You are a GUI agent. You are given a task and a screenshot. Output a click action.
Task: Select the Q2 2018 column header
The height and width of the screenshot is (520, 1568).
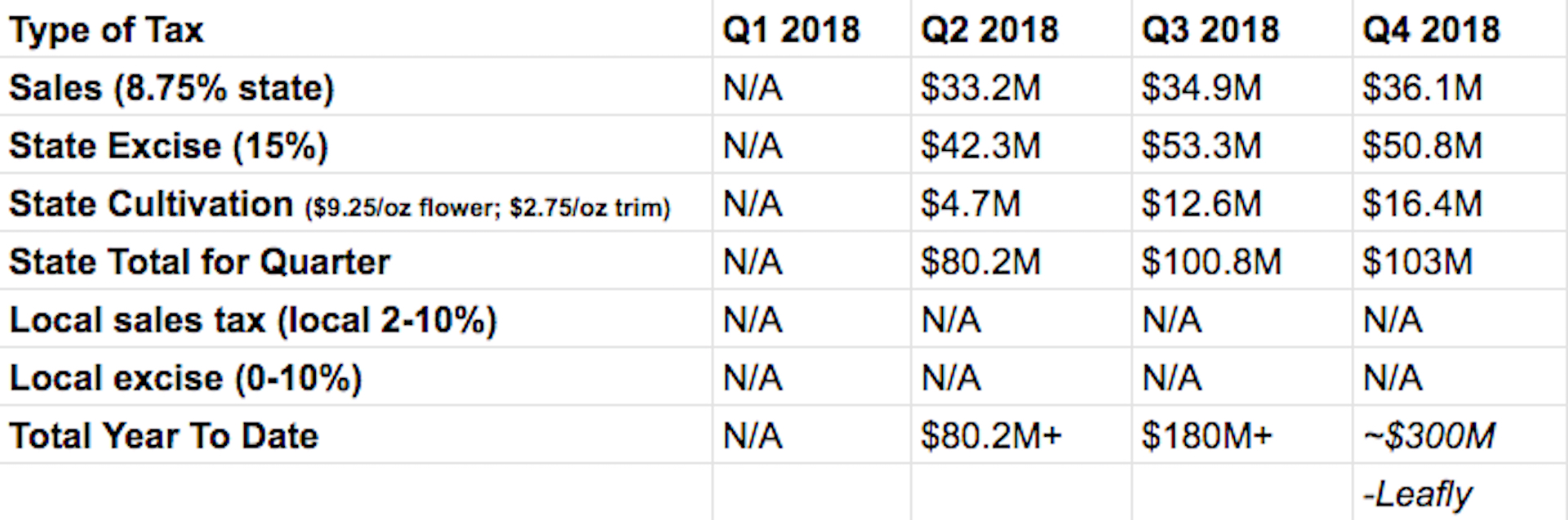[x=989, y=30]
